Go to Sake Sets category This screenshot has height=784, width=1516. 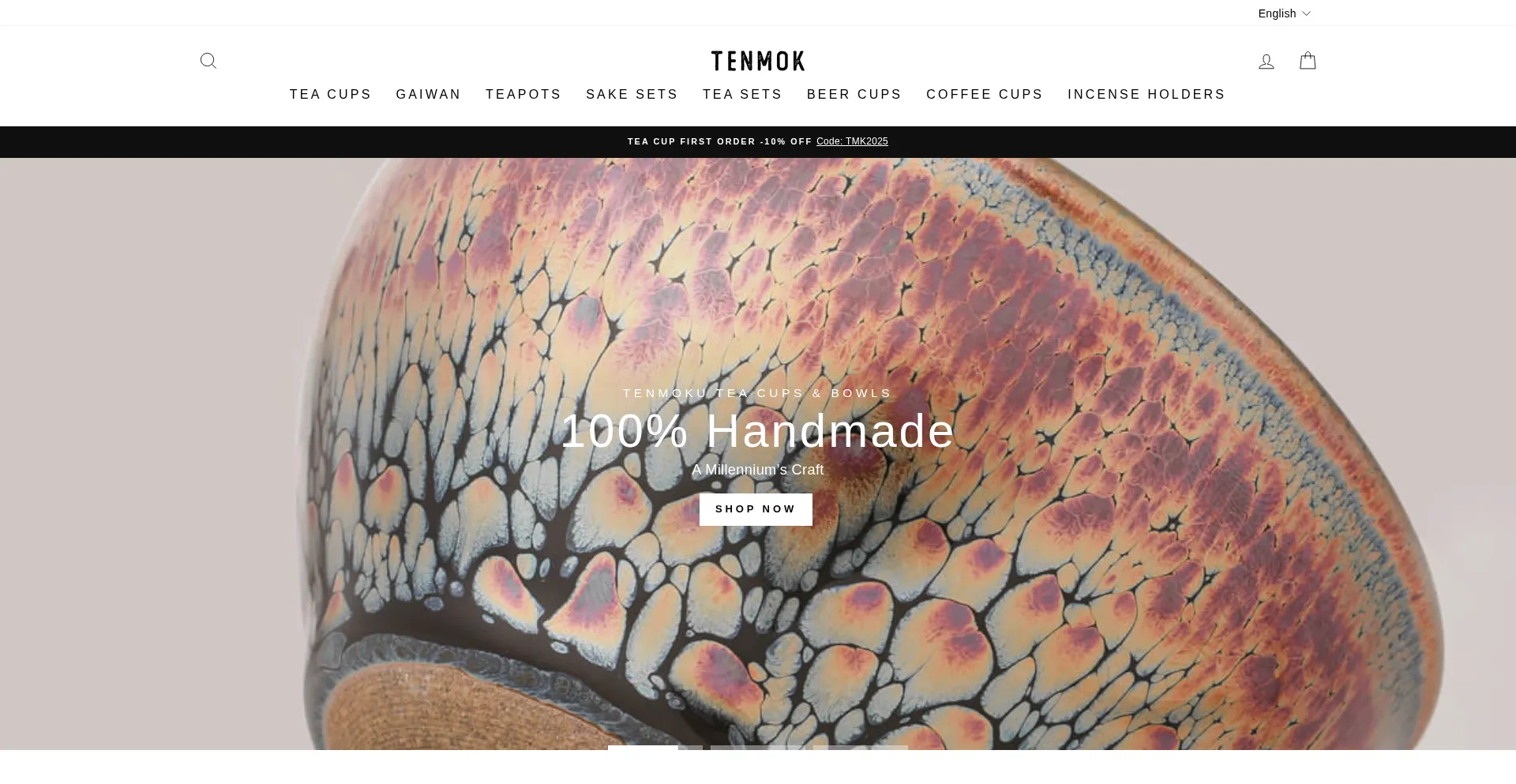click(x=632, y=95)
